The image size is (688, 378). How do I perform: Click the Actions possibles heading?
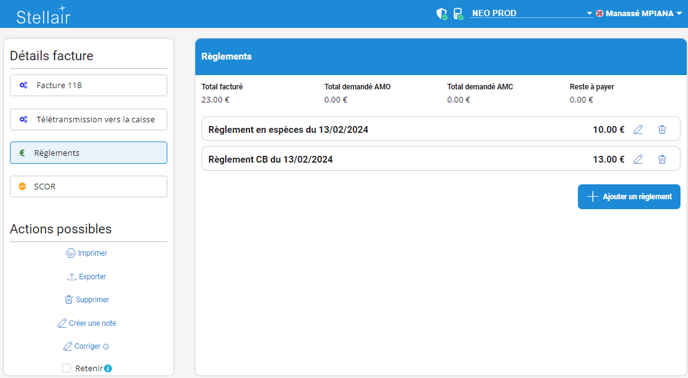pos(61,229)
